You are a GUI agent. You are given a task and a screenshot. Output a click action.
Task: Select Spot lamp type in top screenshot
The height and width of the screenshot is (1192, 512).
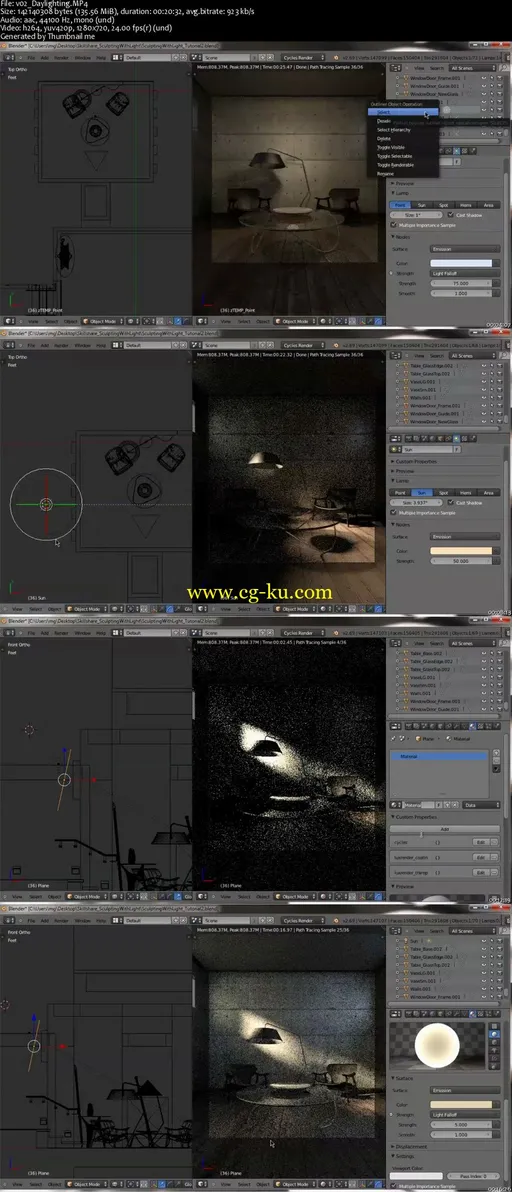coord(444,205)
